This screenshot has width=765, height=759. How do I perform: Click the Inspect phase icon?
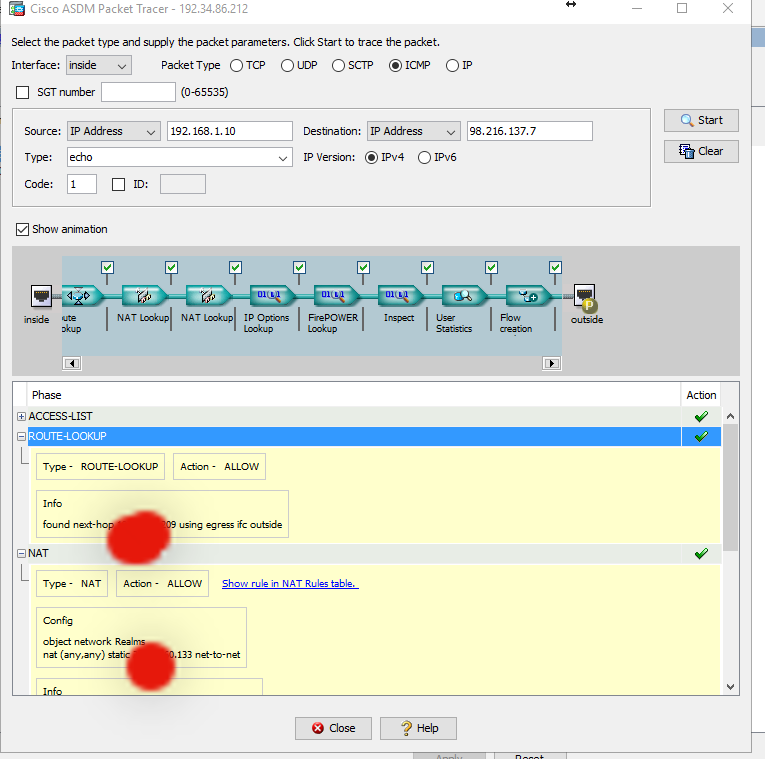pos(400,296)
